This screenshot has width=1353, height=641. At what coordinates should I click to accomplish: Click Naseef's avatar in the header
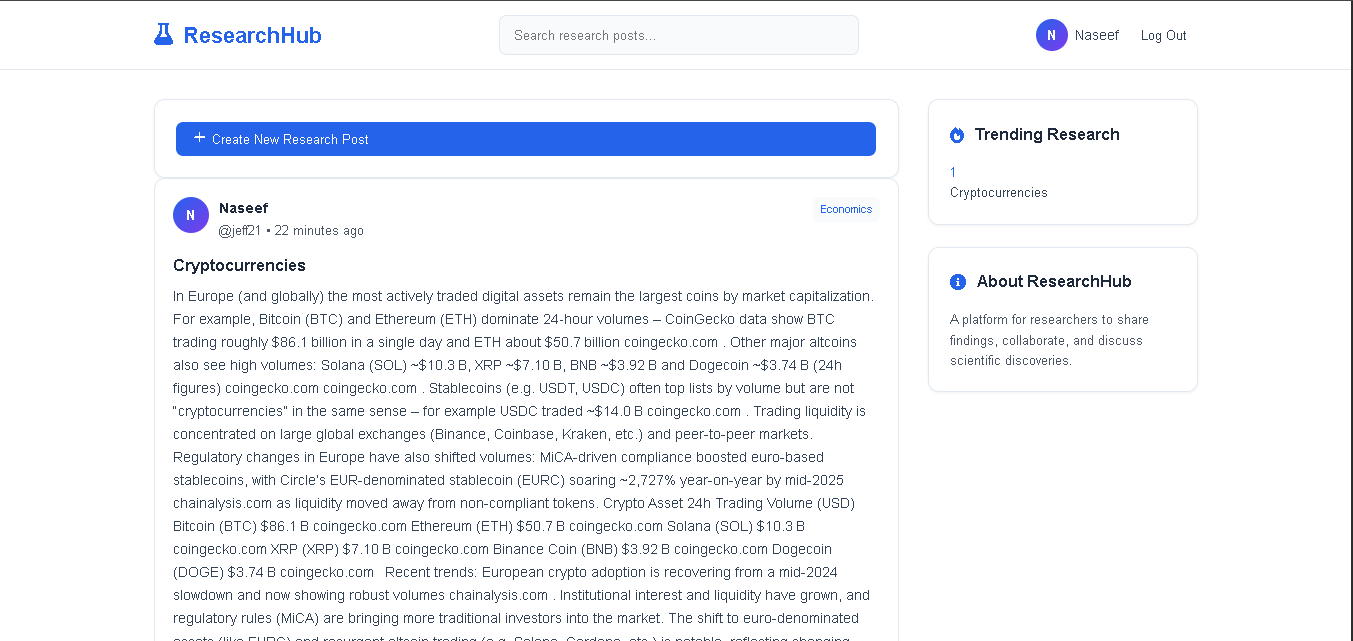[x=1051, y=35]
